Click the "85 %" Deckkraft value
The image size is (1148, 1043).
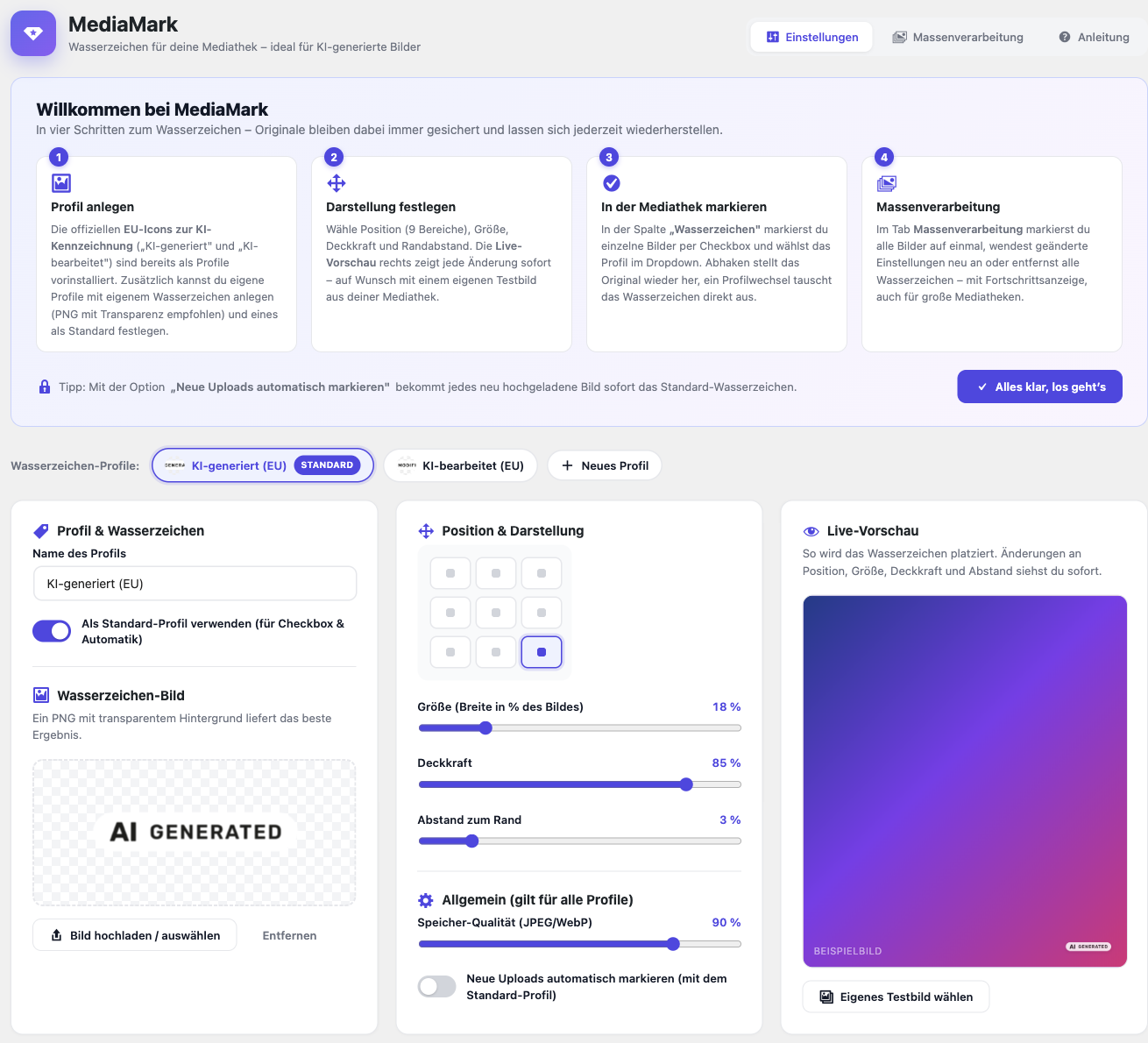pos(726,763)
